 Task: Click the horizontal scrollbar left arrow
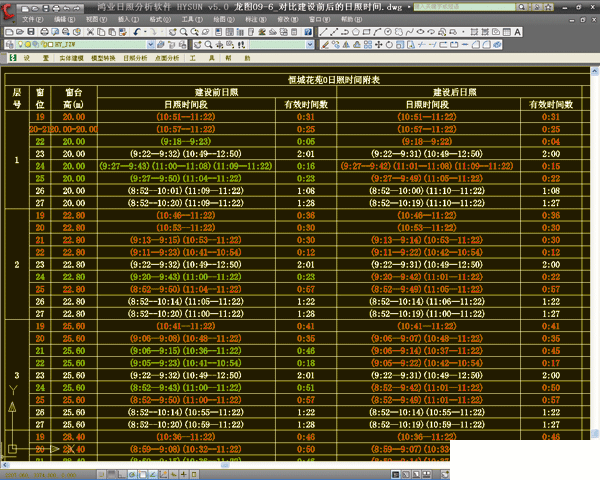click(5, 465)
